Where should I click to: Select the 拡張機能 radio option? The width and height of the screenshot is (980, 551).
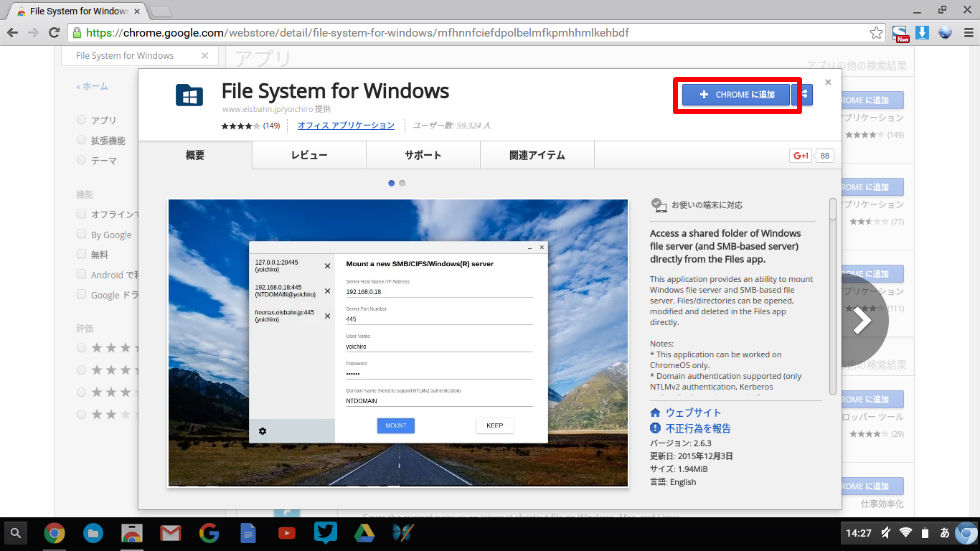click(x=81, y=140)
